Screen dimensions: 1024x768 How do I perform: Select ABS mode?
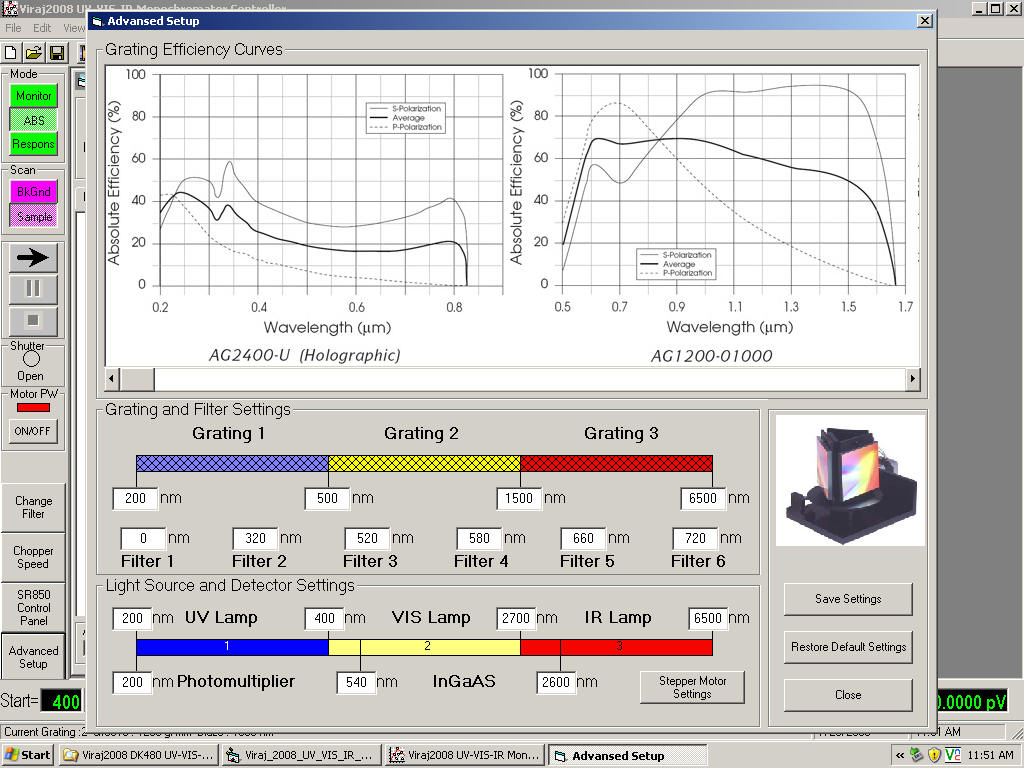[33, 120]
